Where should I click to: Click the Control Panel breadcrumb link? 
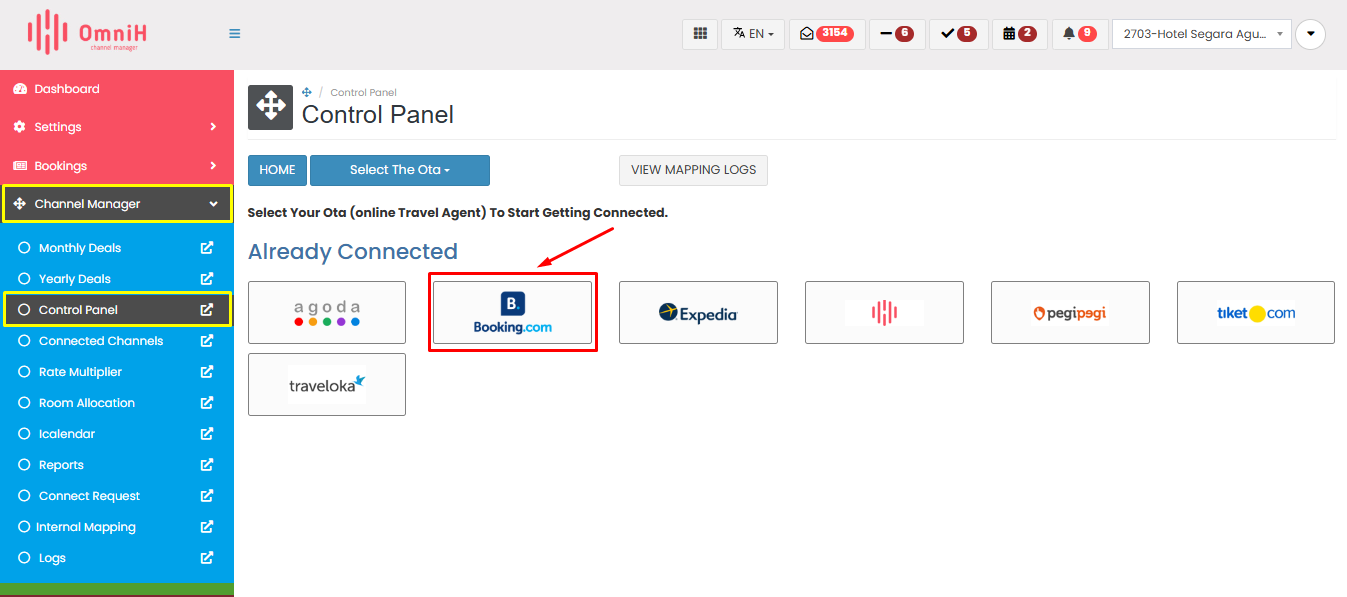364,92
